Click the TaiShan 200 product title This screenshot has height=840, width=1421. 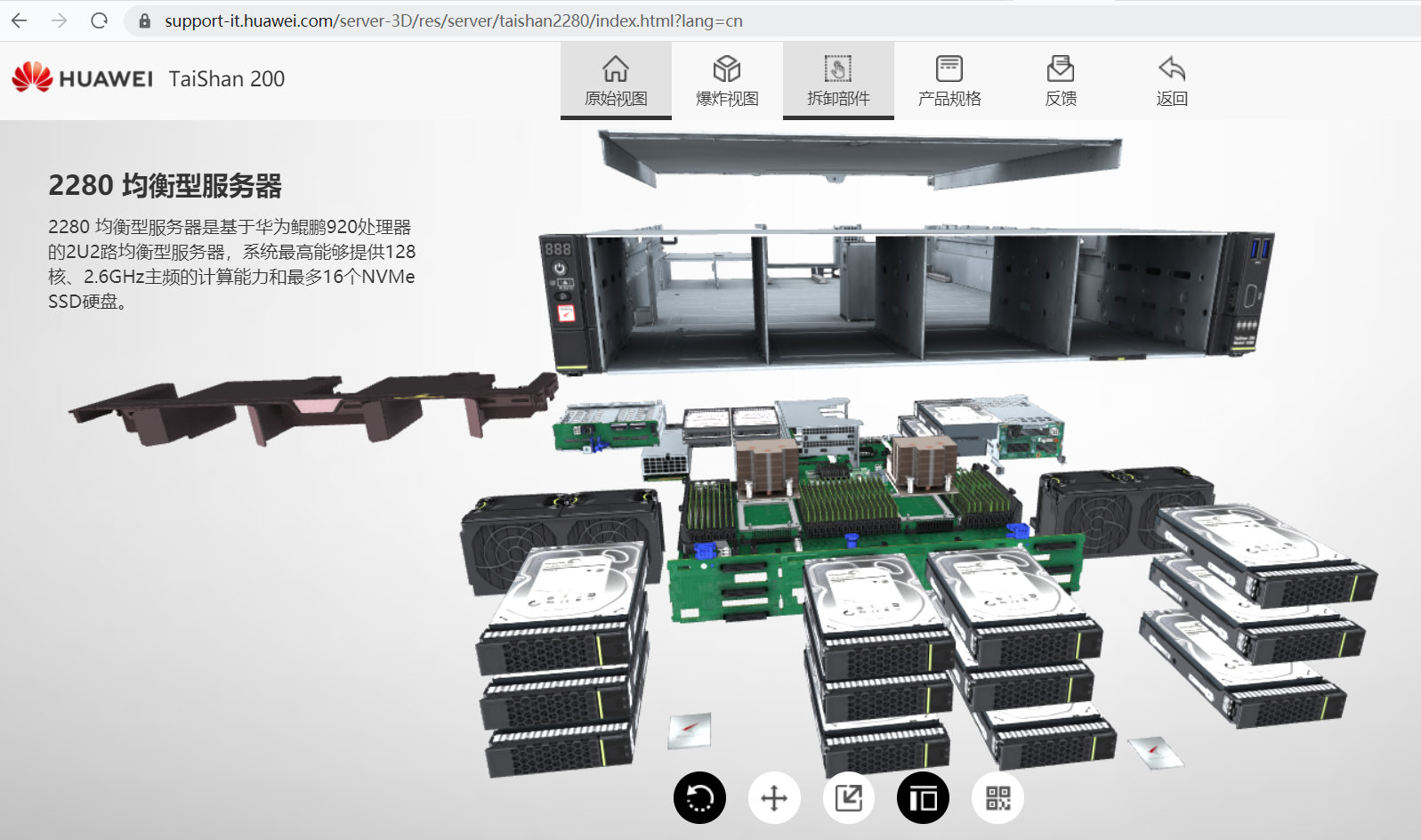(x=227, y=79)
